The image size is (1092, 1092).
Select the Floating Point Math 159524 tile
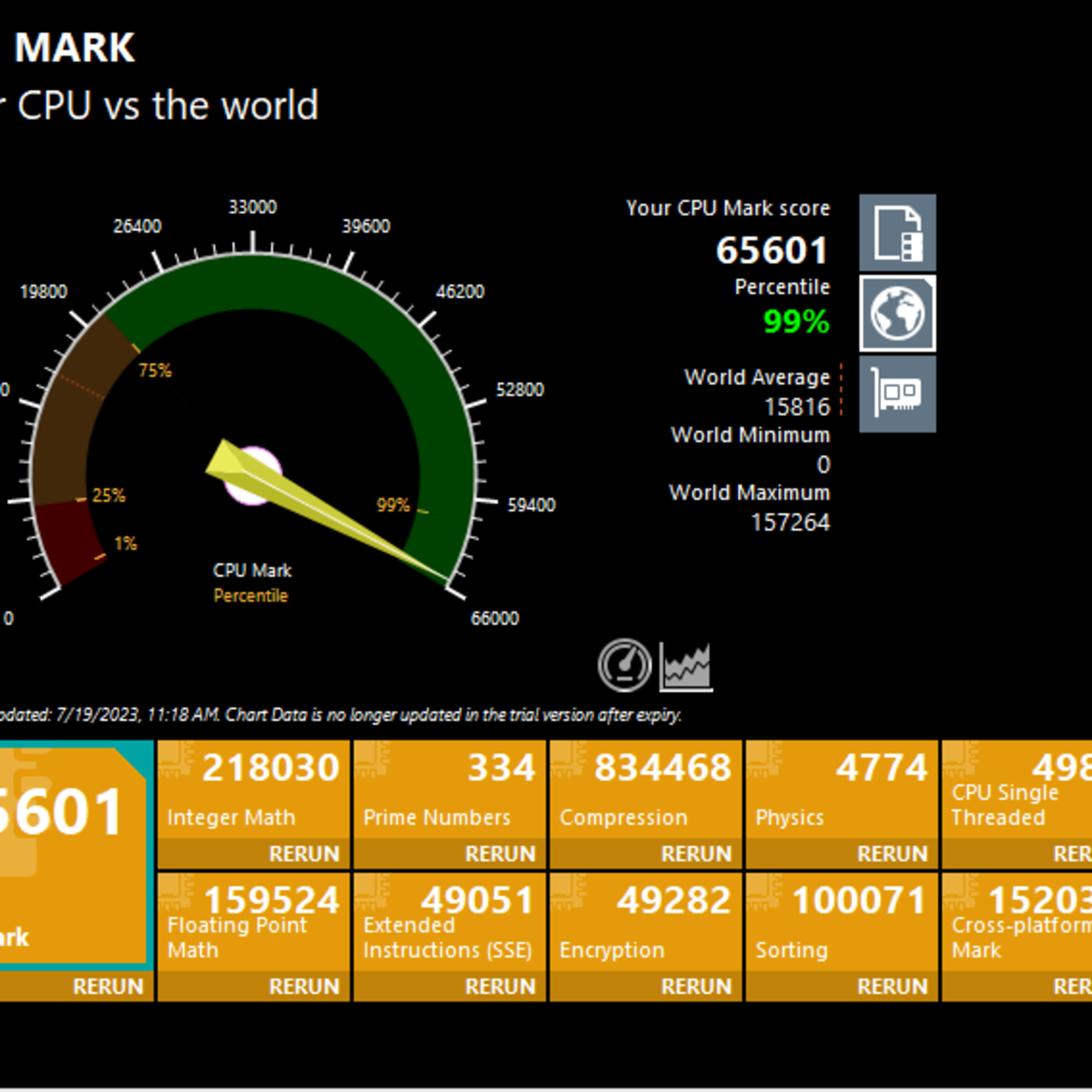point(253,923)
